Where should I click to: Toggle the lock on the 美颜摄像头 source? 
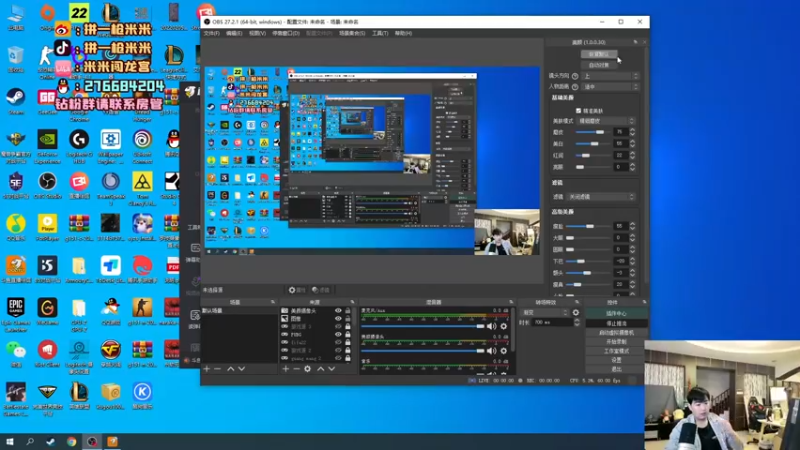coord(348,310)
